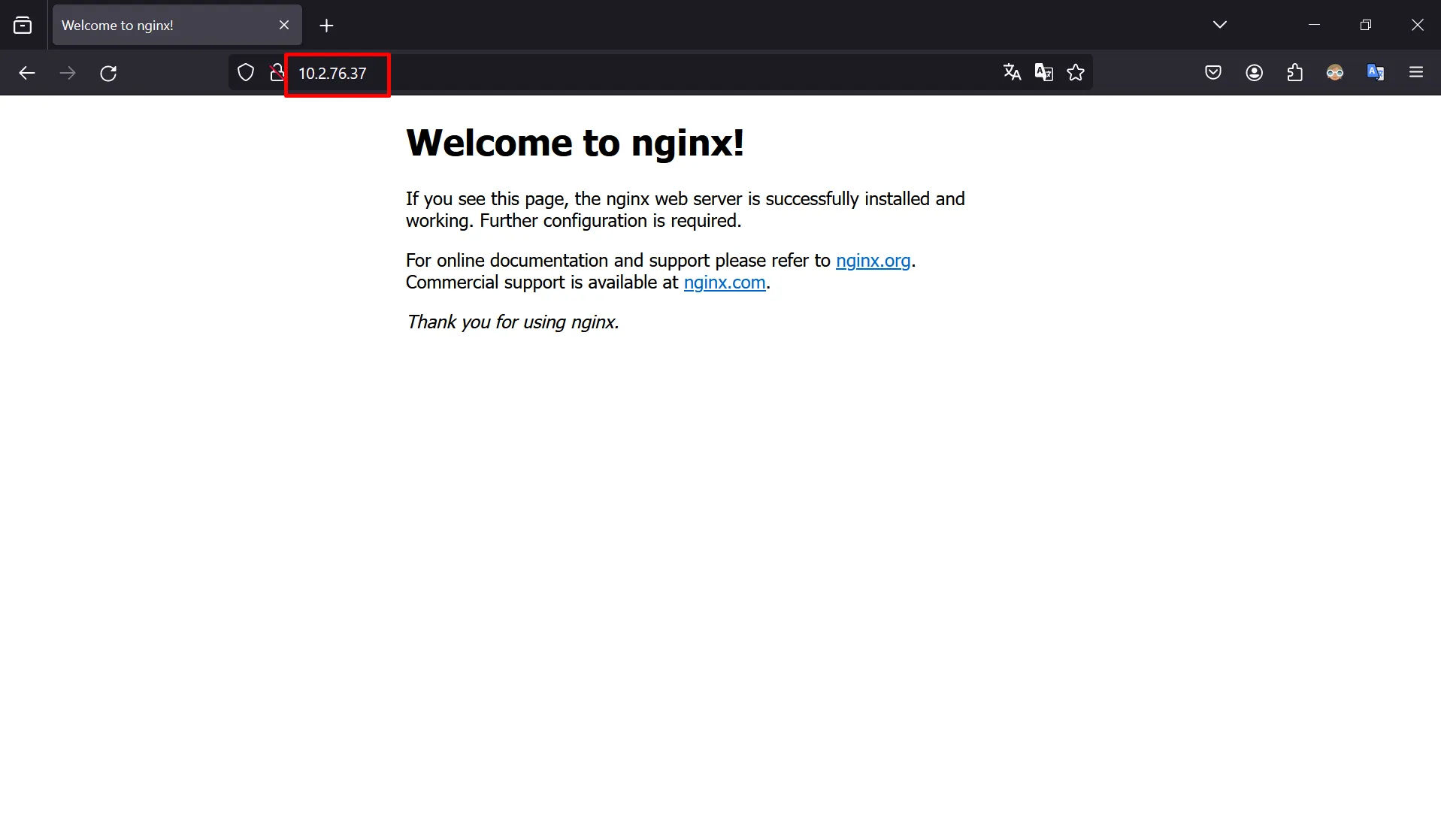Open the Firefox account icon
Viewport: 1441px width, 840px height.
1254,72
